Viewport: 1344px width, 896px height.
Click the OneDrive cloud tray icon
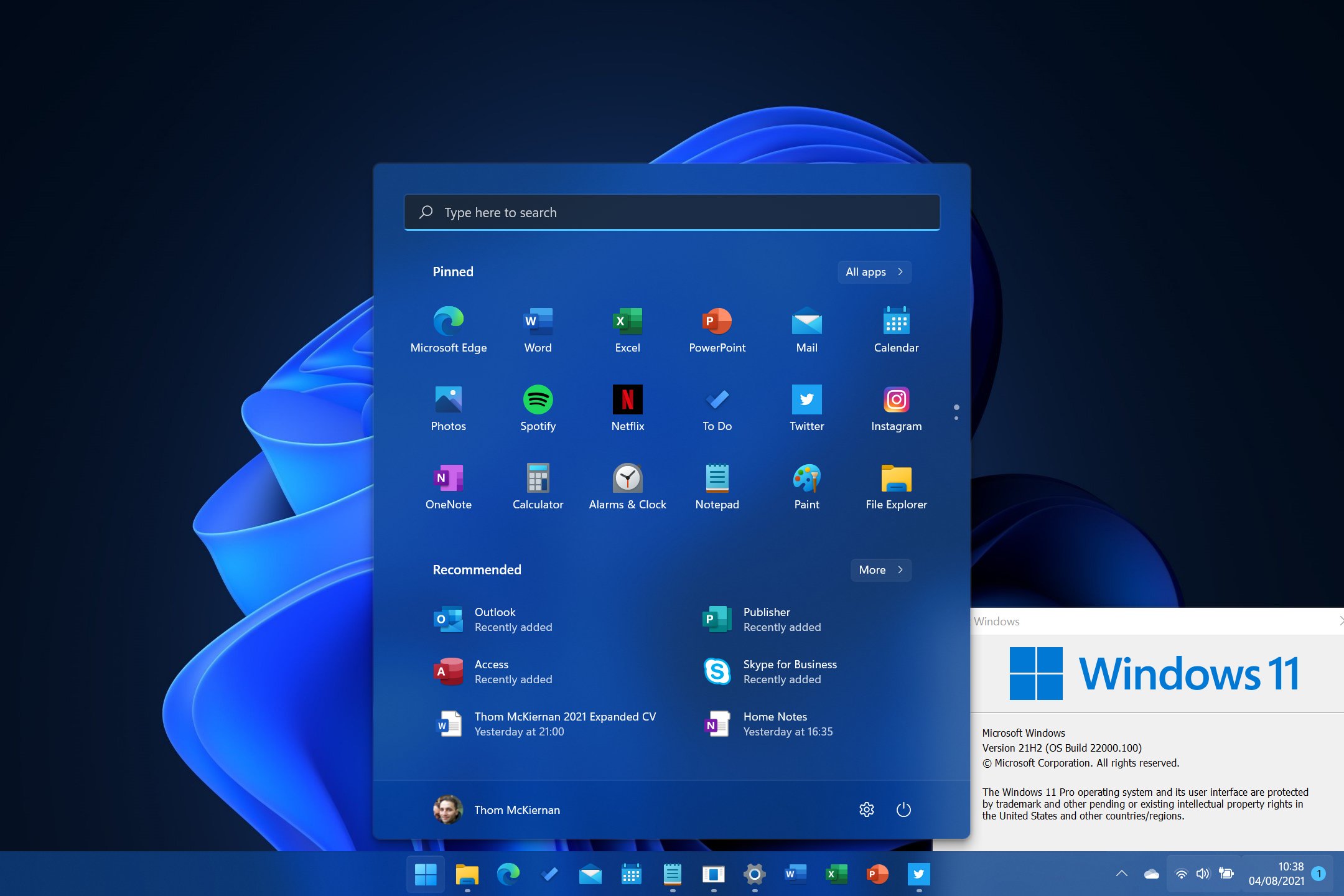[x=1151, y=874]
